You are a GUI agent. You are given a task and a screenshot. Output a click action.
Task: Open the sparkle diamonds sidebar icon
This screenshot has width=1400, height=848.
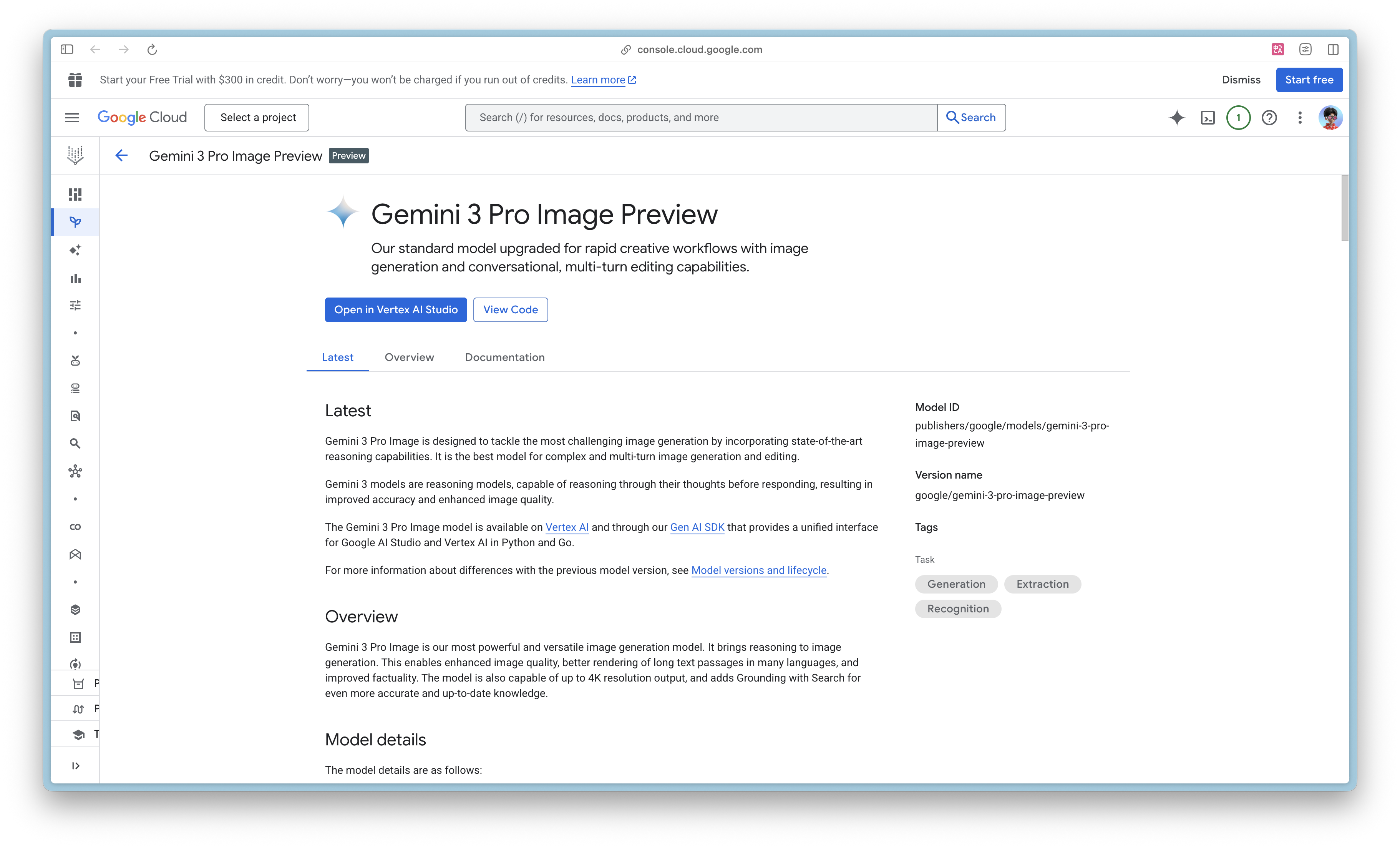[x=75, y=250]
